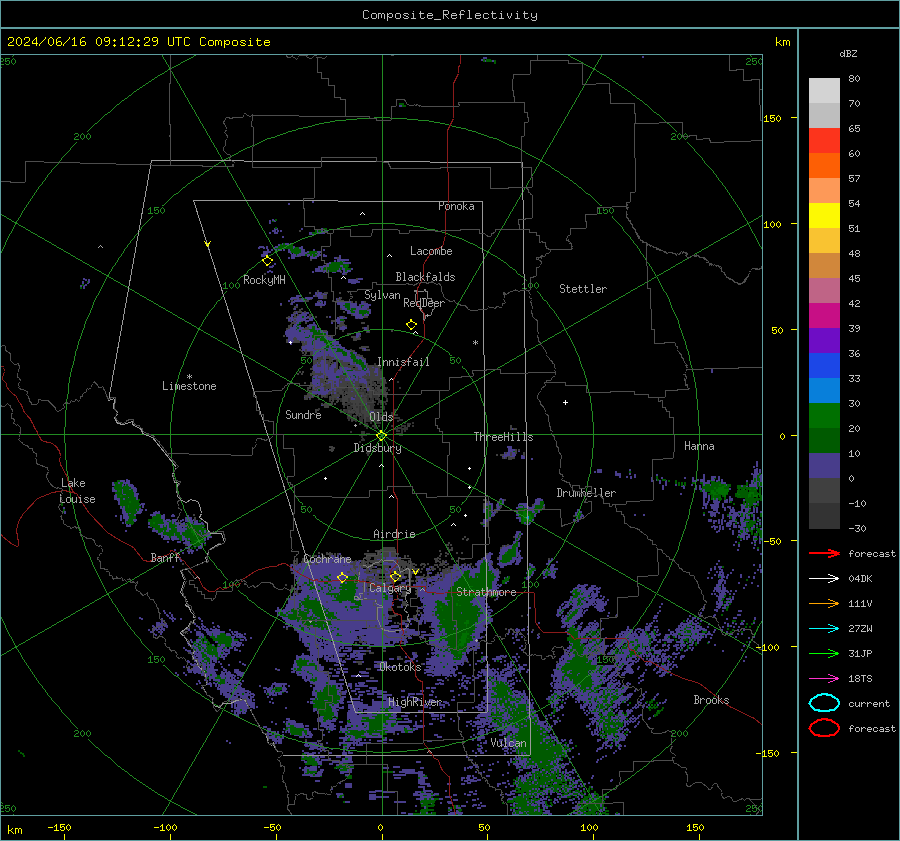
Task: Click the red forecast ellipse icon
Action: click(824, 728)
